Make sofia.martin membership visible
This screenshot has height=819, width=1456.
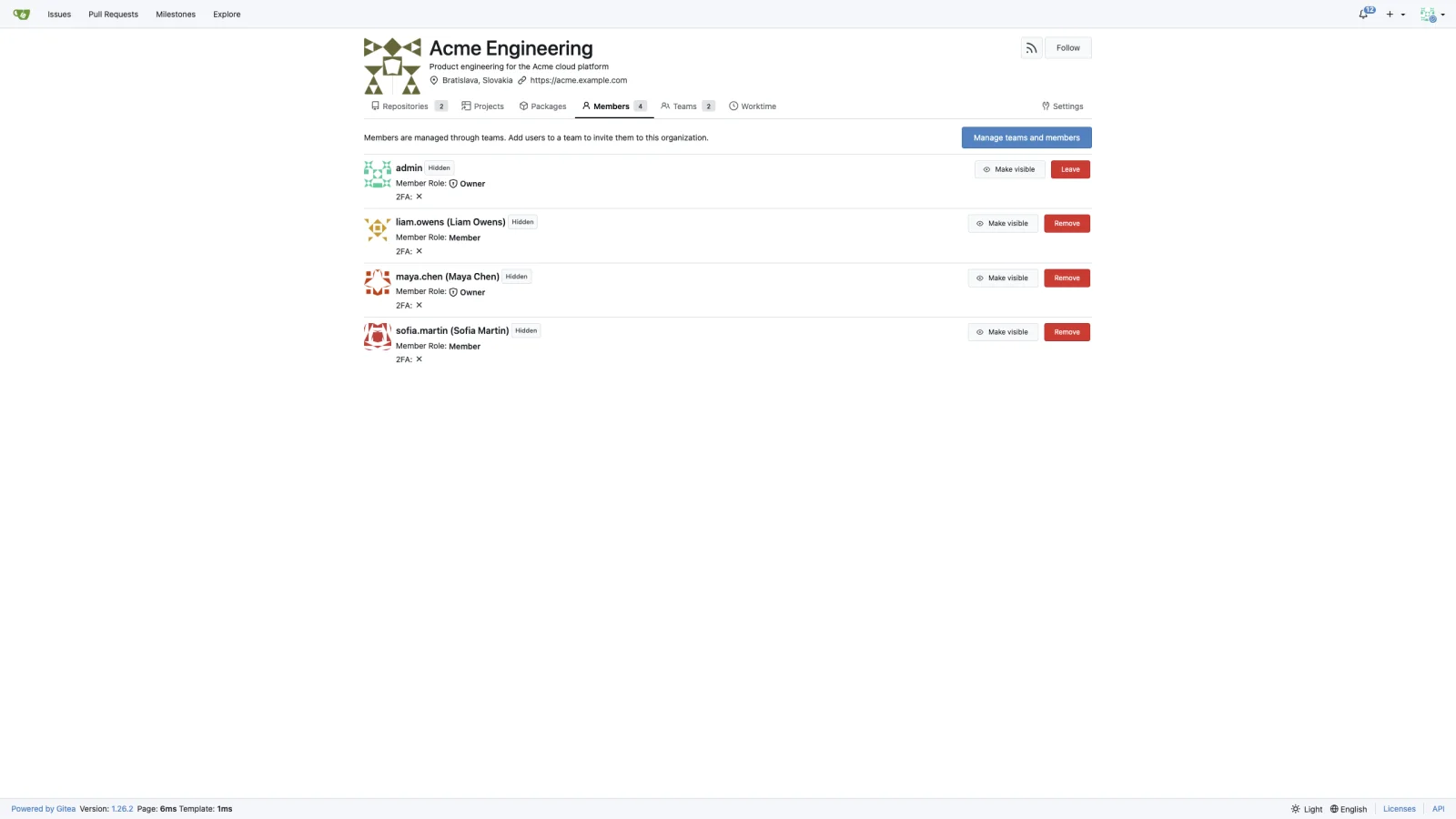(x=1003, y=332)
